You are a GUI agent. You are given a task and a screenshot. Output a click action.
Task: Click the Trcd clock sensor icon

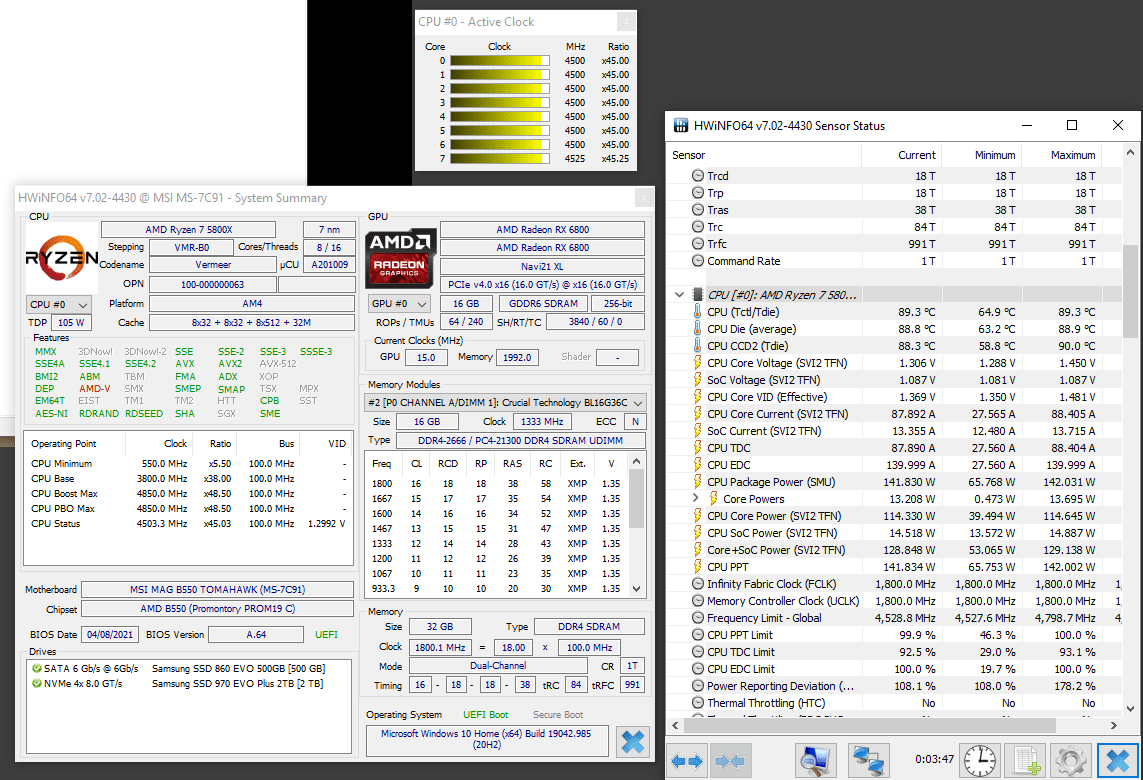point(698,176)
